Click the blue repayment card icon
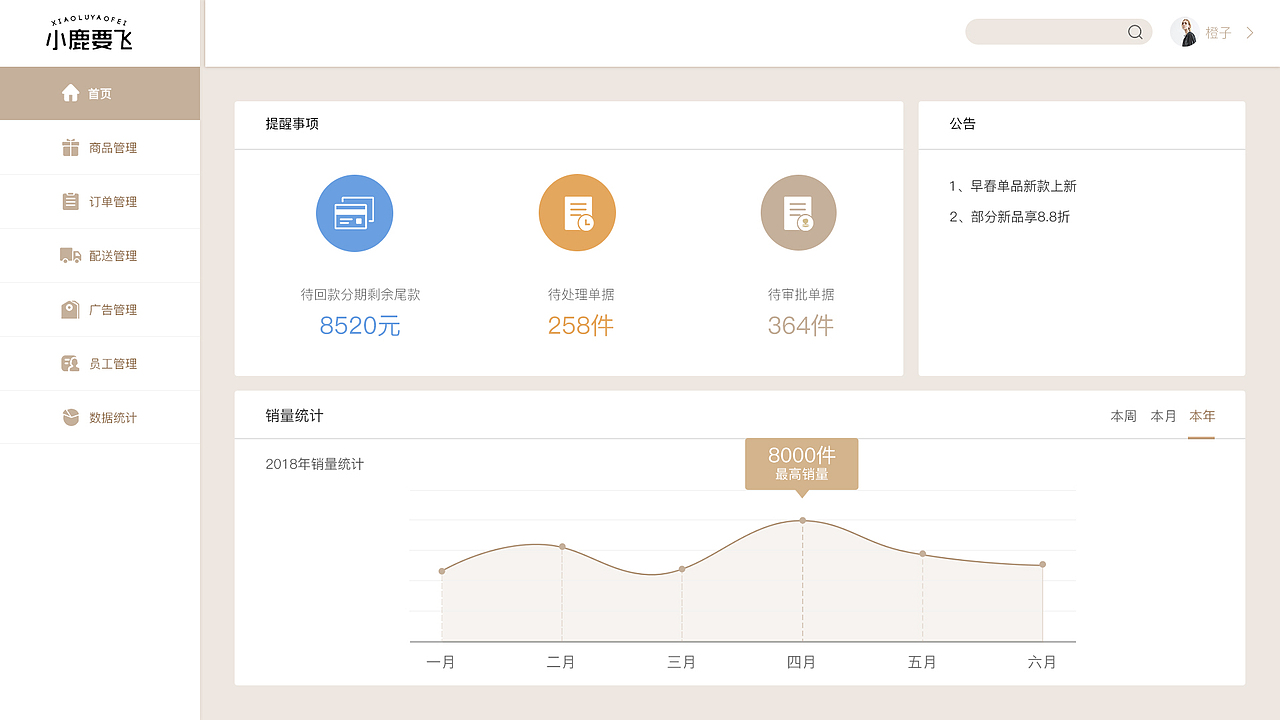Image resolution: width=1280 pixels, height=720 pixels. point(354,212)
